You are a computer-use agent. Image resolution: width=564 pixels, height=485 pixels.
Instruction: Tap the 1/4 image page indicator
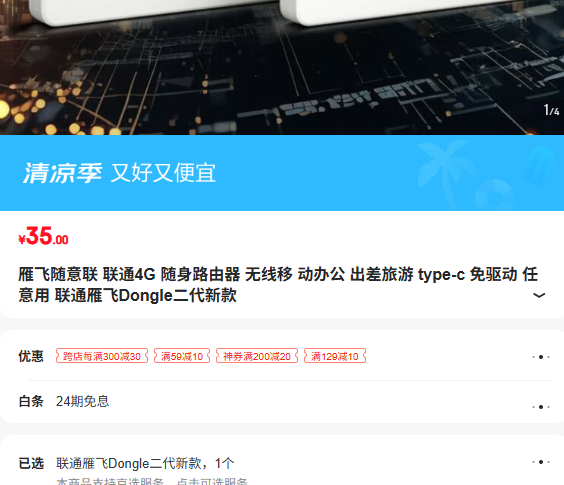click(x=551, y=110)
